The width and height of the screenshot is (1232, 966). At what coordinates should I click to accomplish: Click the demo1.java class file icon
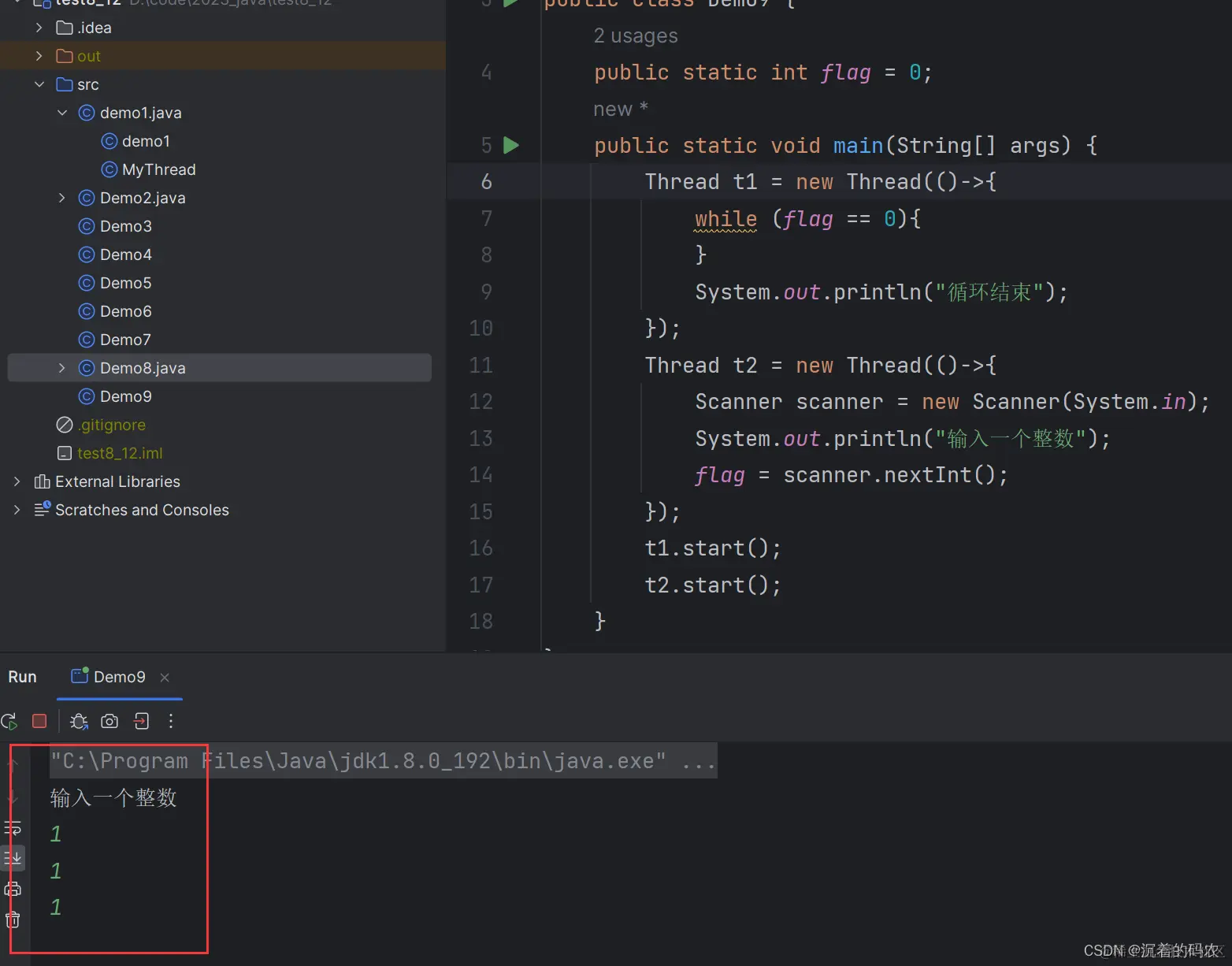point(87,113)
